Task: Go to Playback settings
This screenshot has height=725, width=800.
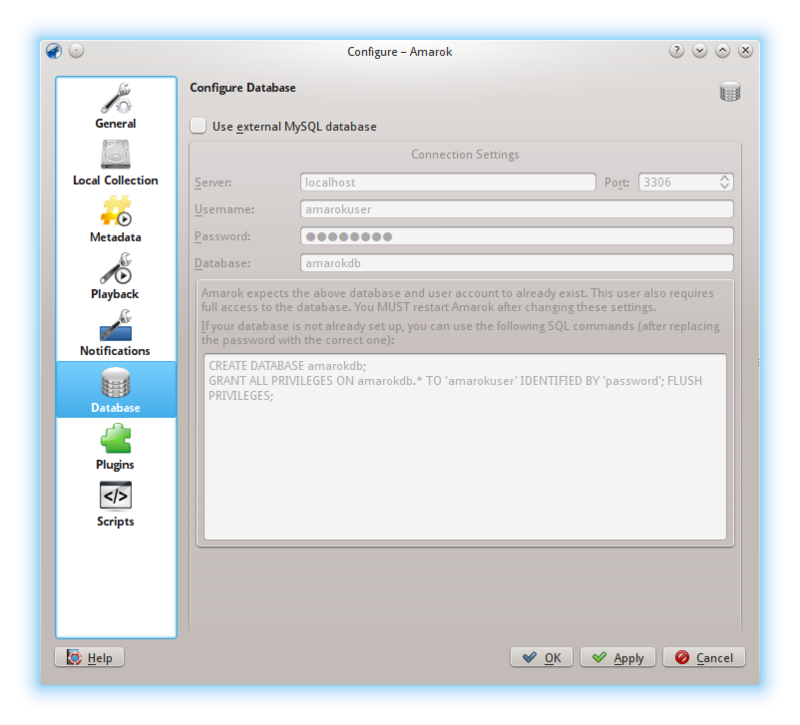Action: coord(116,277)
